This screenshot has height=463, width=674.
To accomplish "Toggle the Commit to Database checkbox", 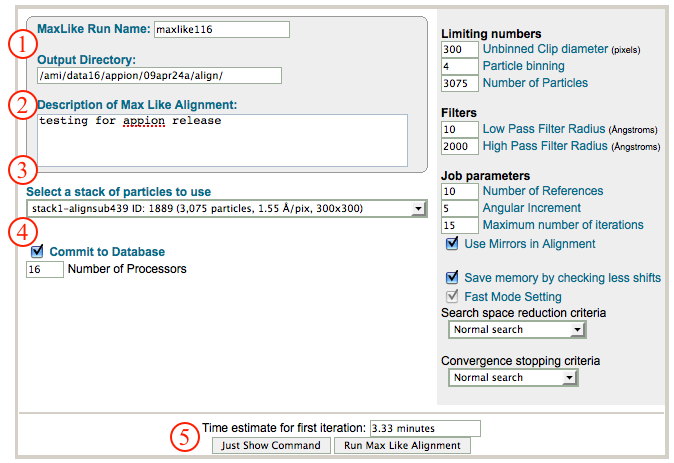I will pos(37,252).
